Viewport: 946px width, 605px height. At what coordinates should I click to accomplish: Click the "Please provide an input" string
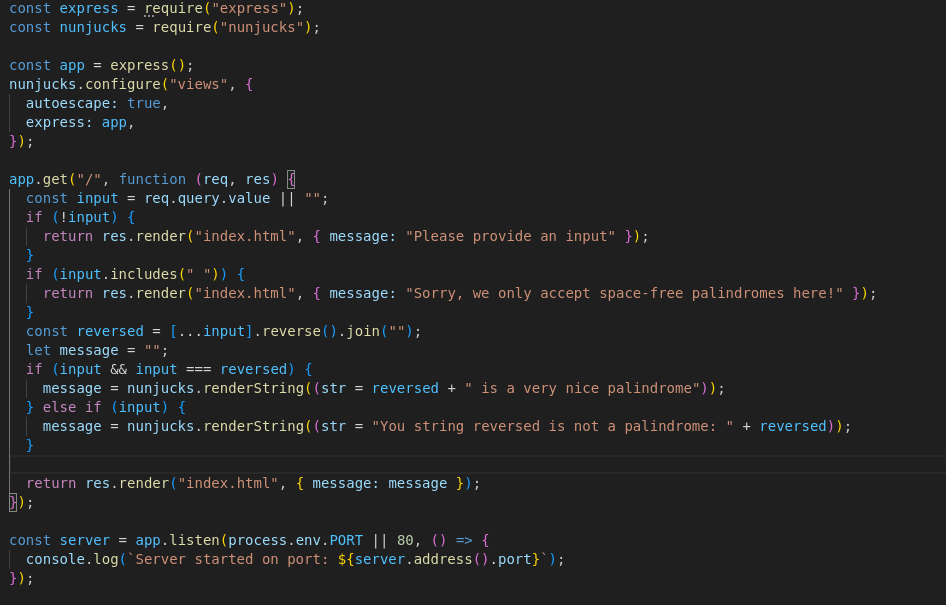pos(510,236)
